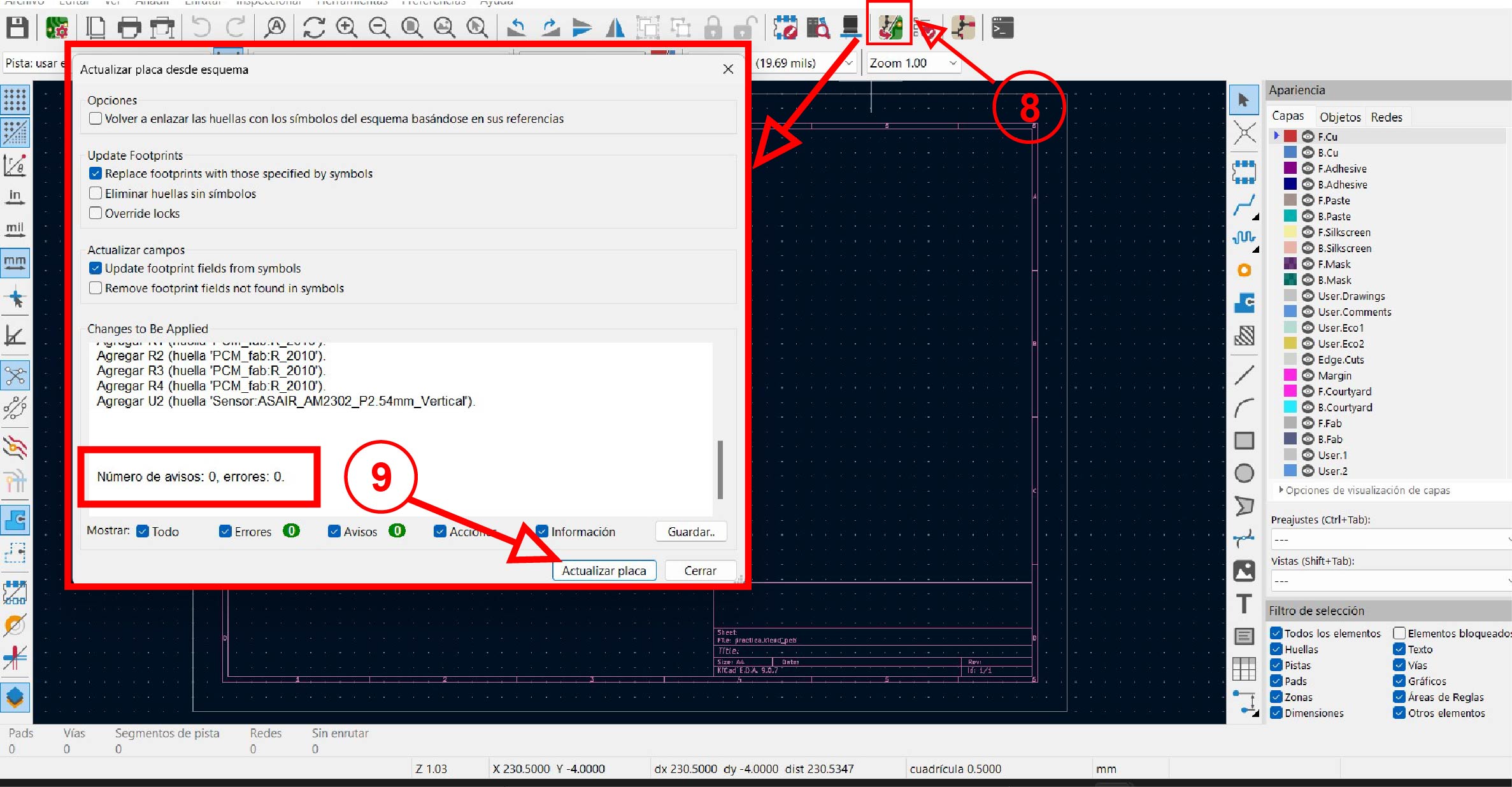Click the Zoom in magnifier icon
This screenshot has width=1512, height=787.
coord(346,27)
